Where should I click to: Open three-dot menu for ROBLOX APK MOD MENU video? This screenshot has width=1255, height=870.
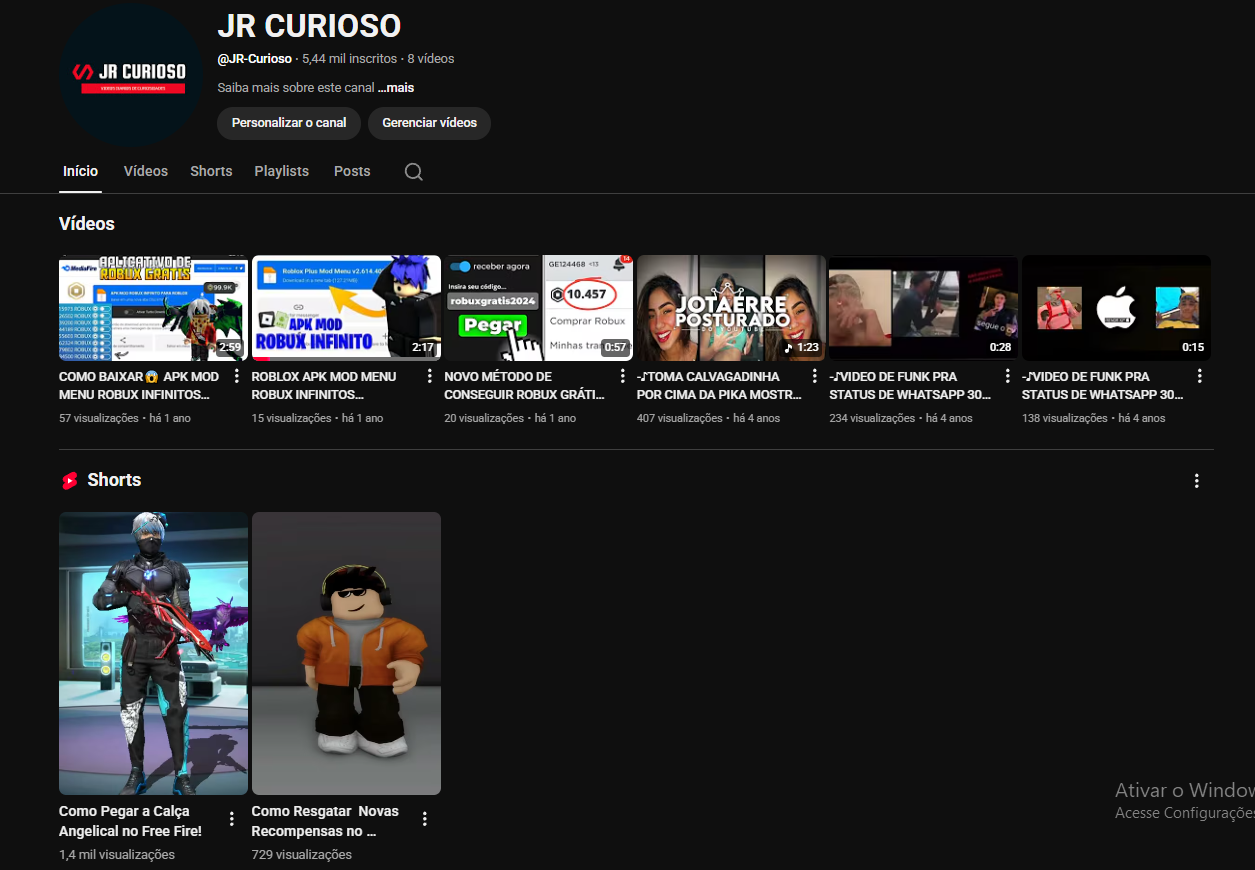click(x=430, y=377)
